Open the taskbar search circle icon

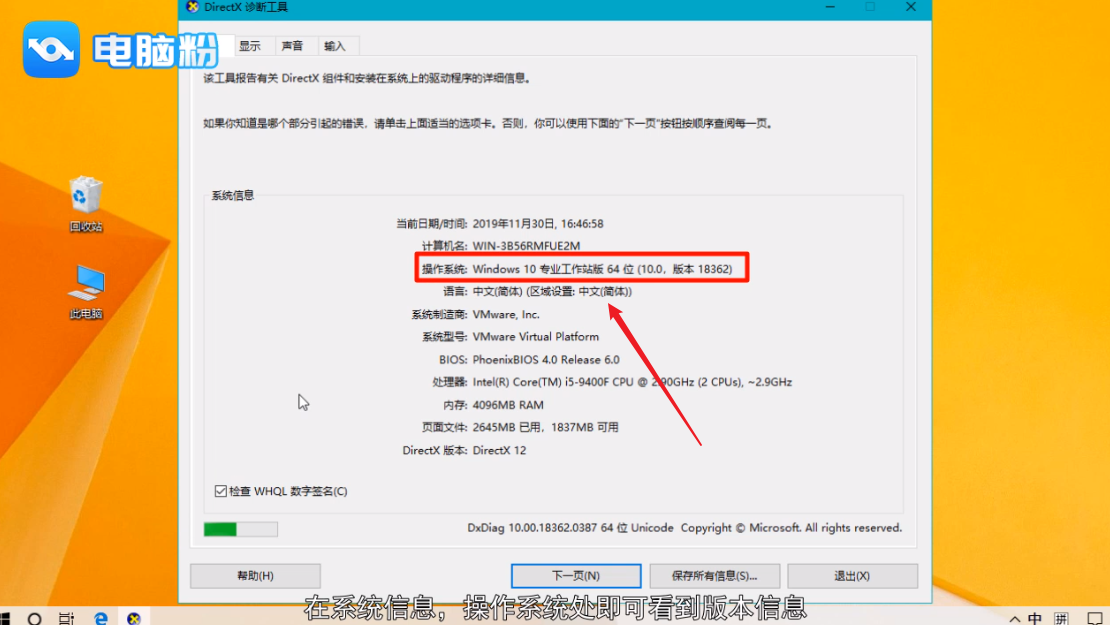click(x=34, y=618)
